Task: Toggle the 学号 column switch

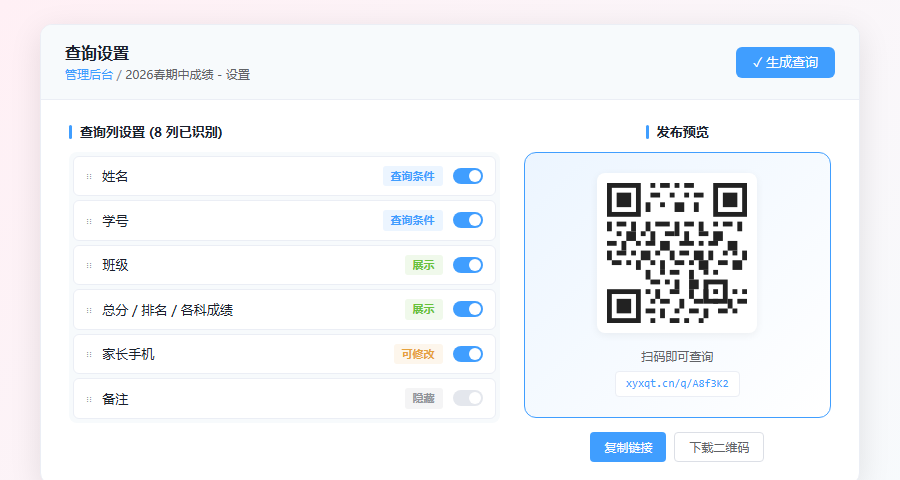Action: [468, 220]
